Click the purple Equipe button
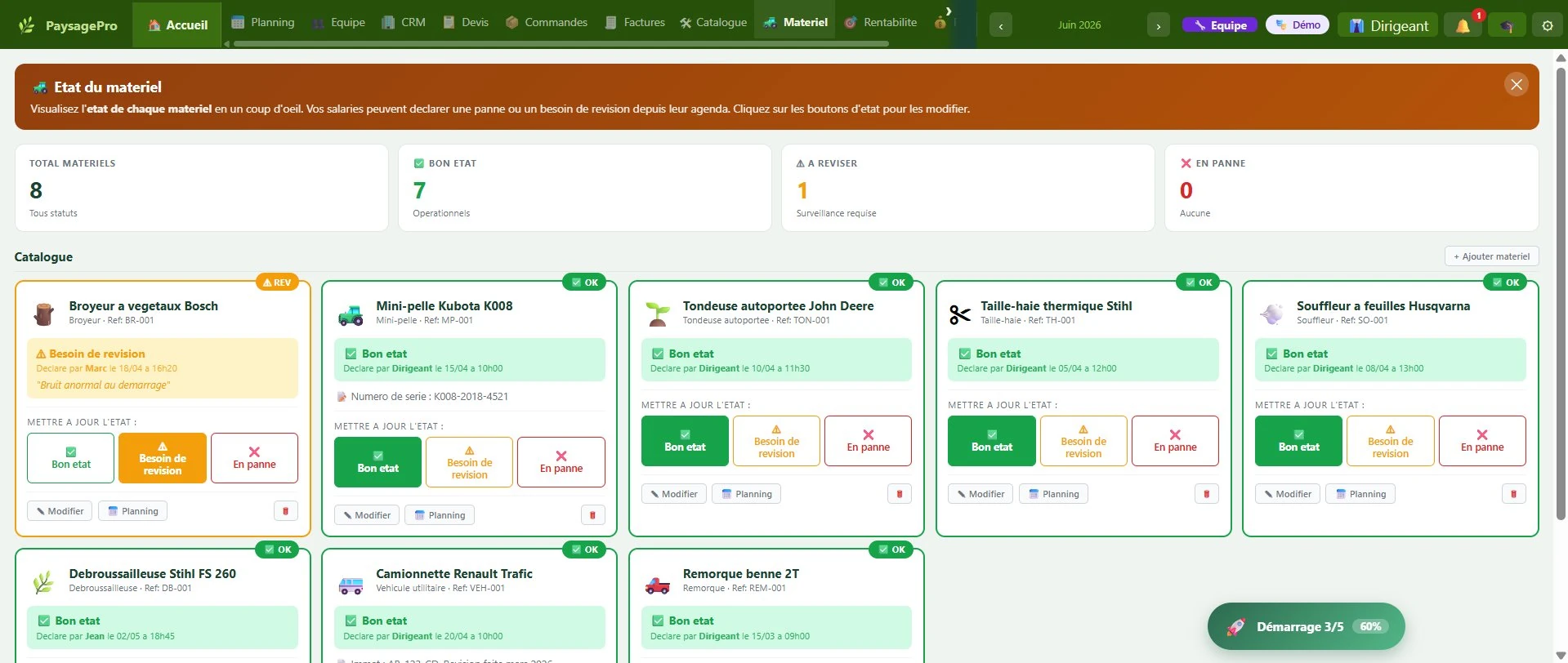Image resolution: width=1568 pixels, height=663 pixels. (1220, 25)
